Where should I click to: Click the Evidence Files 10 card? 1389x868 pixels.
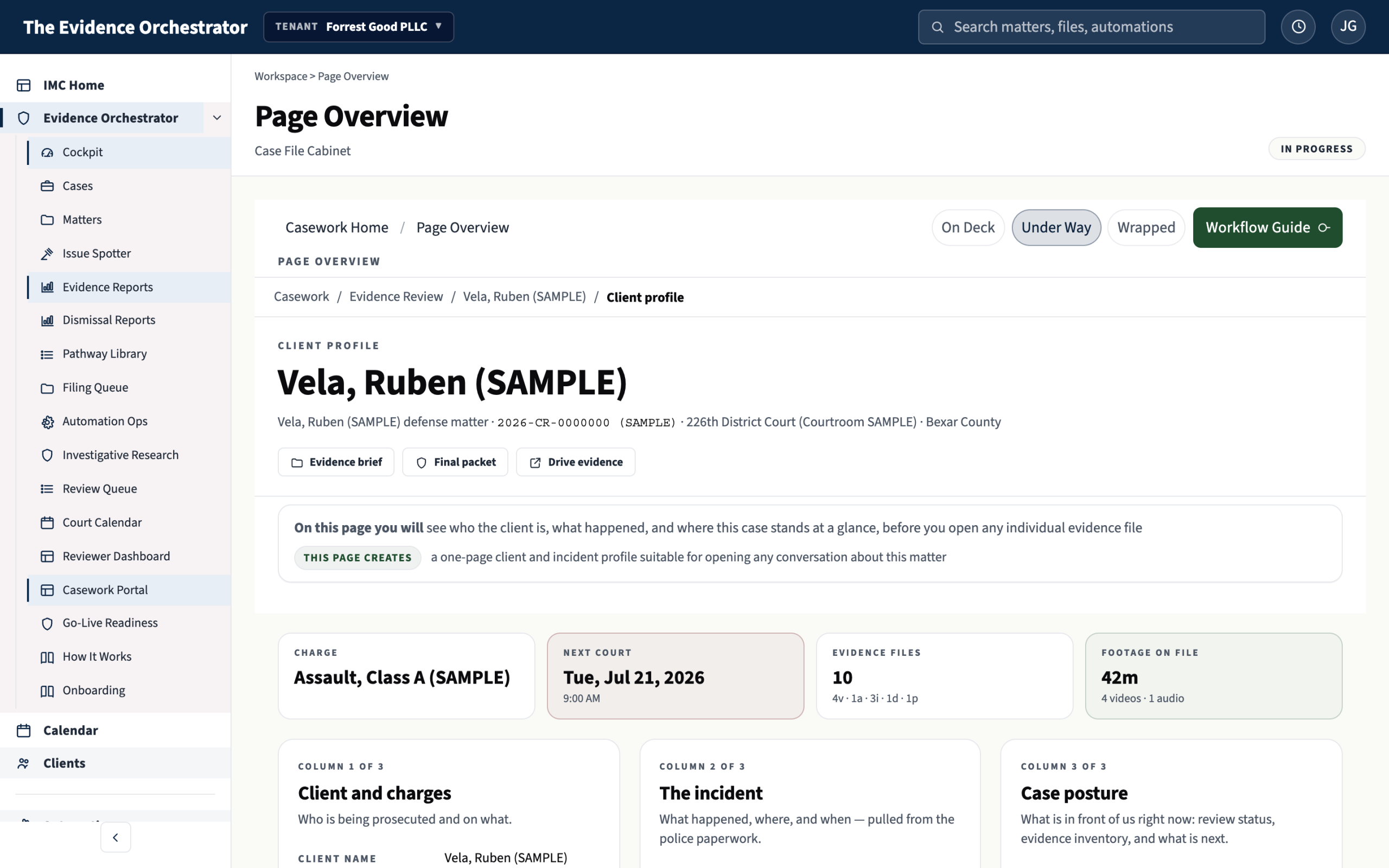point(944,676)
